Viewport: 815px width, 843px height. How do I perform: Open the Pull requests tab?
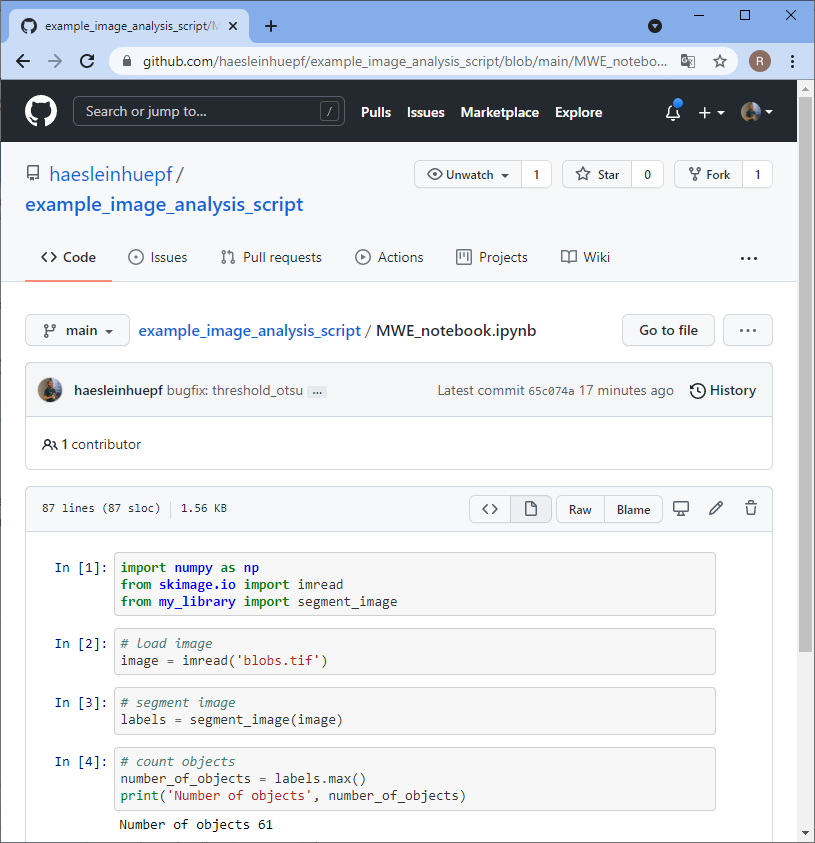coord(271,257)
